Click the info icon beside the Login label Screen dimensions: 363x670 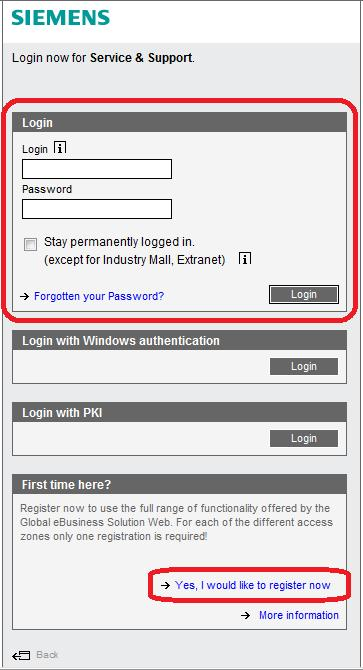pos(60,148)
